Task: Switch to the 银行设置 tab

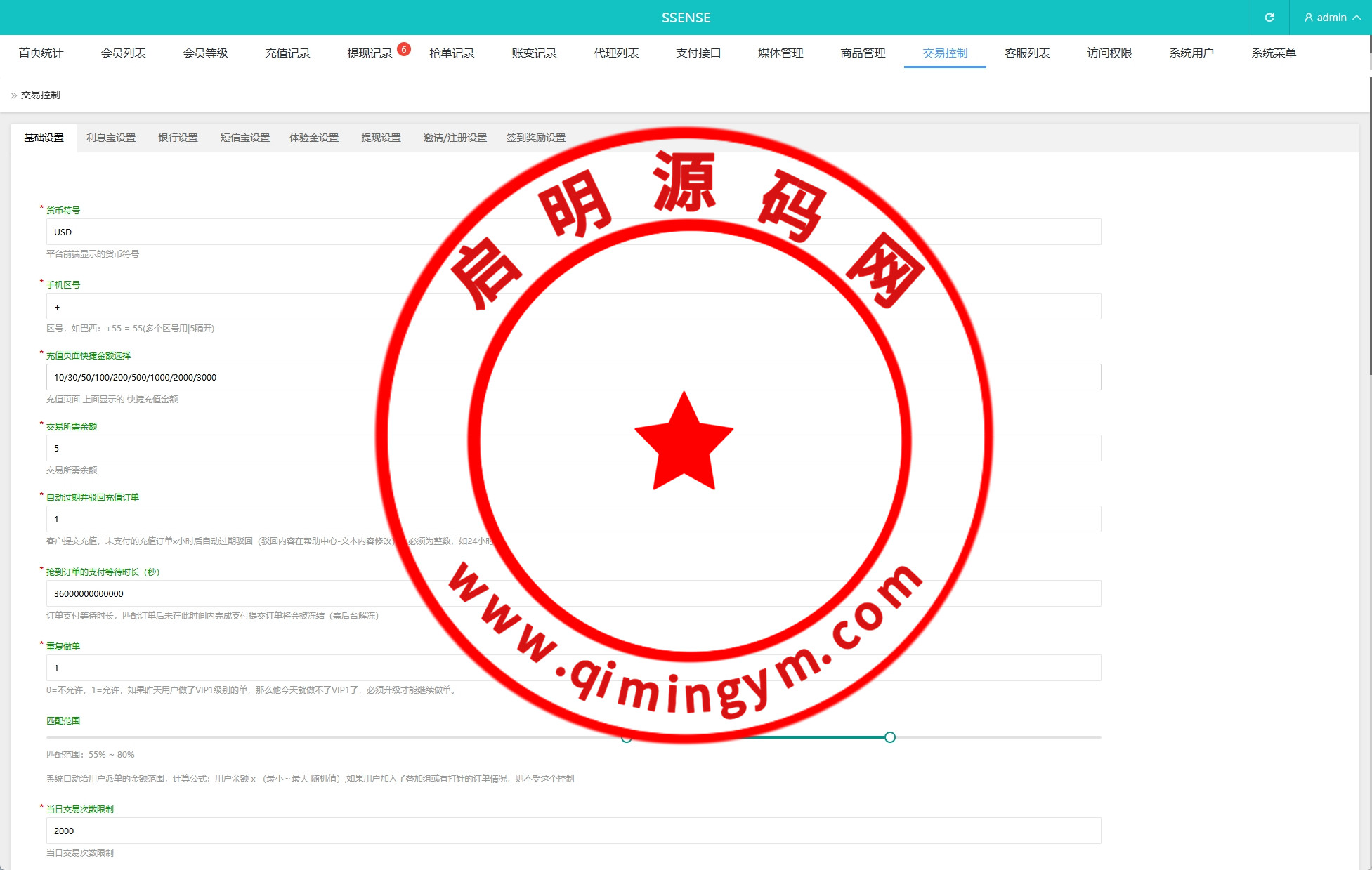Action: coord(178,138)
